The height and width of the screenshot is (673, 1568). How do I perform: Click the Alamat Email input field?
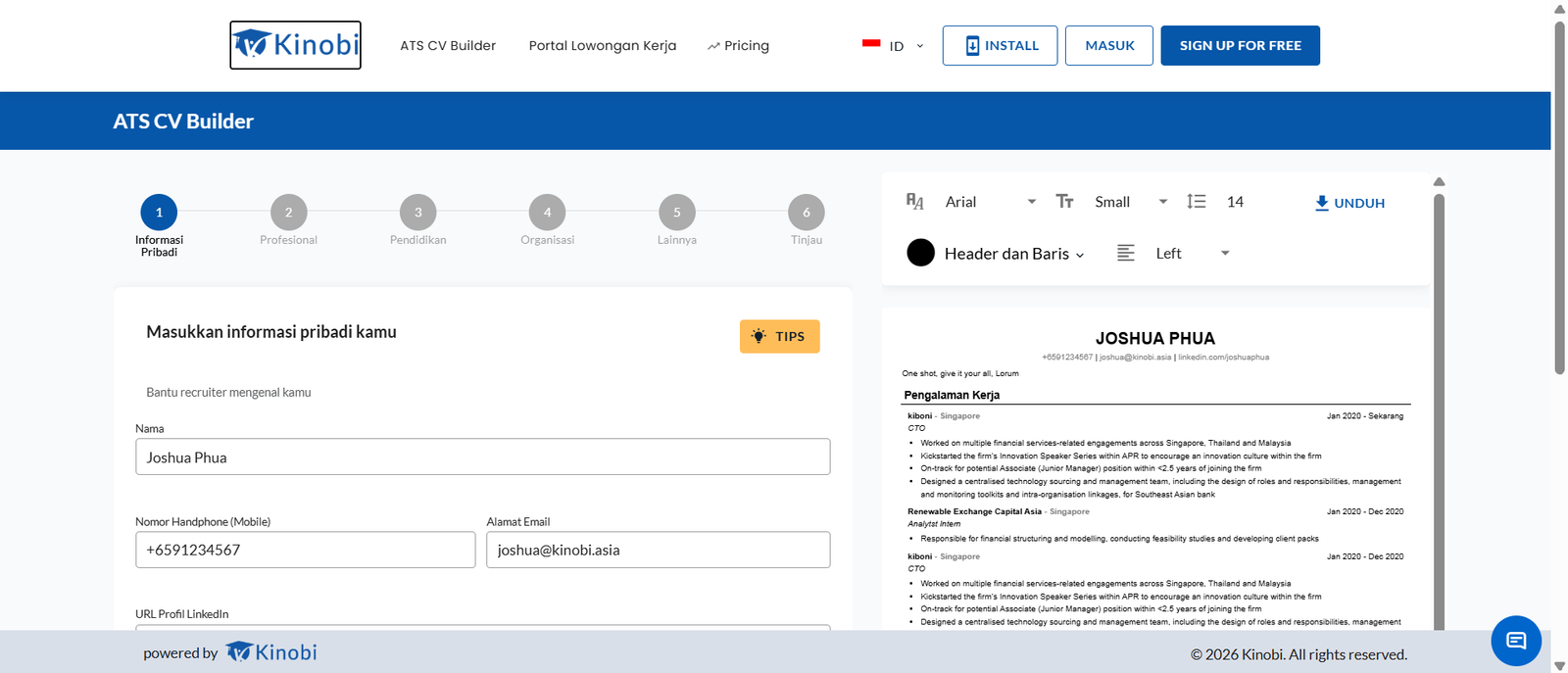[659, 550]
